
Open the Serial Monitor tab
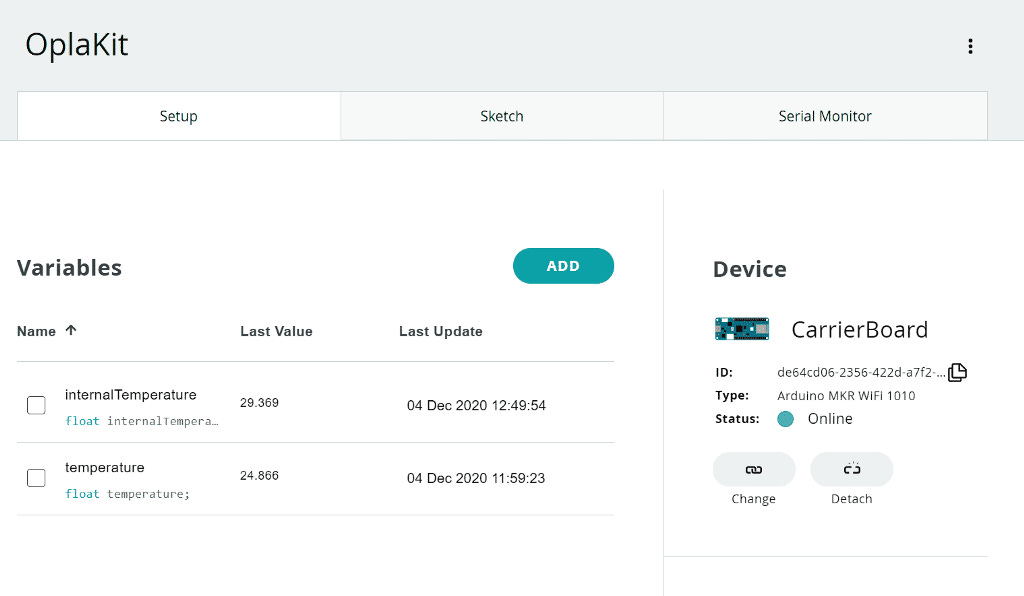pos(825,116)
